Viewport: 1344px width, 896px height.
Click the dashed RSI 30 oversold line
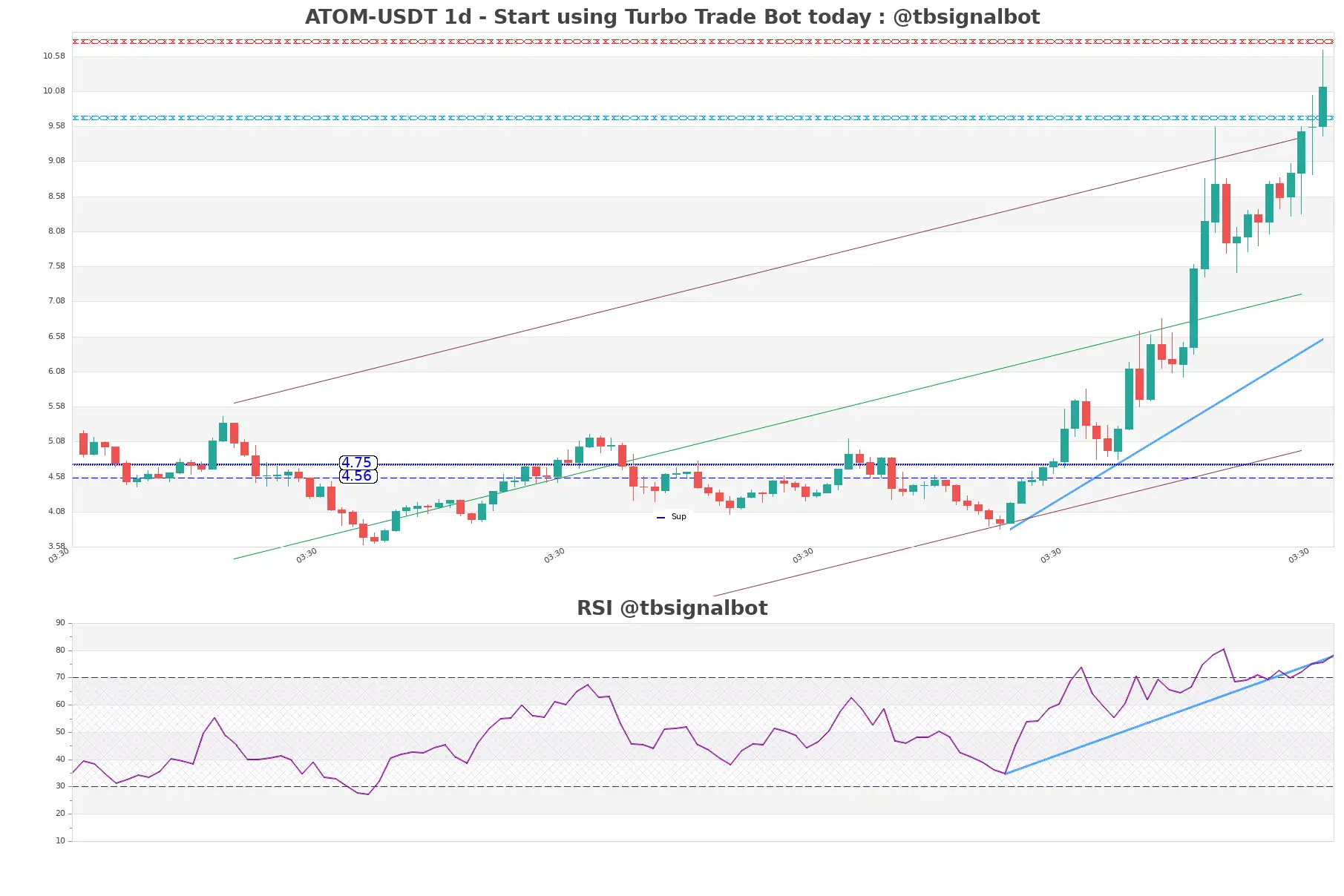pos(703,786)
